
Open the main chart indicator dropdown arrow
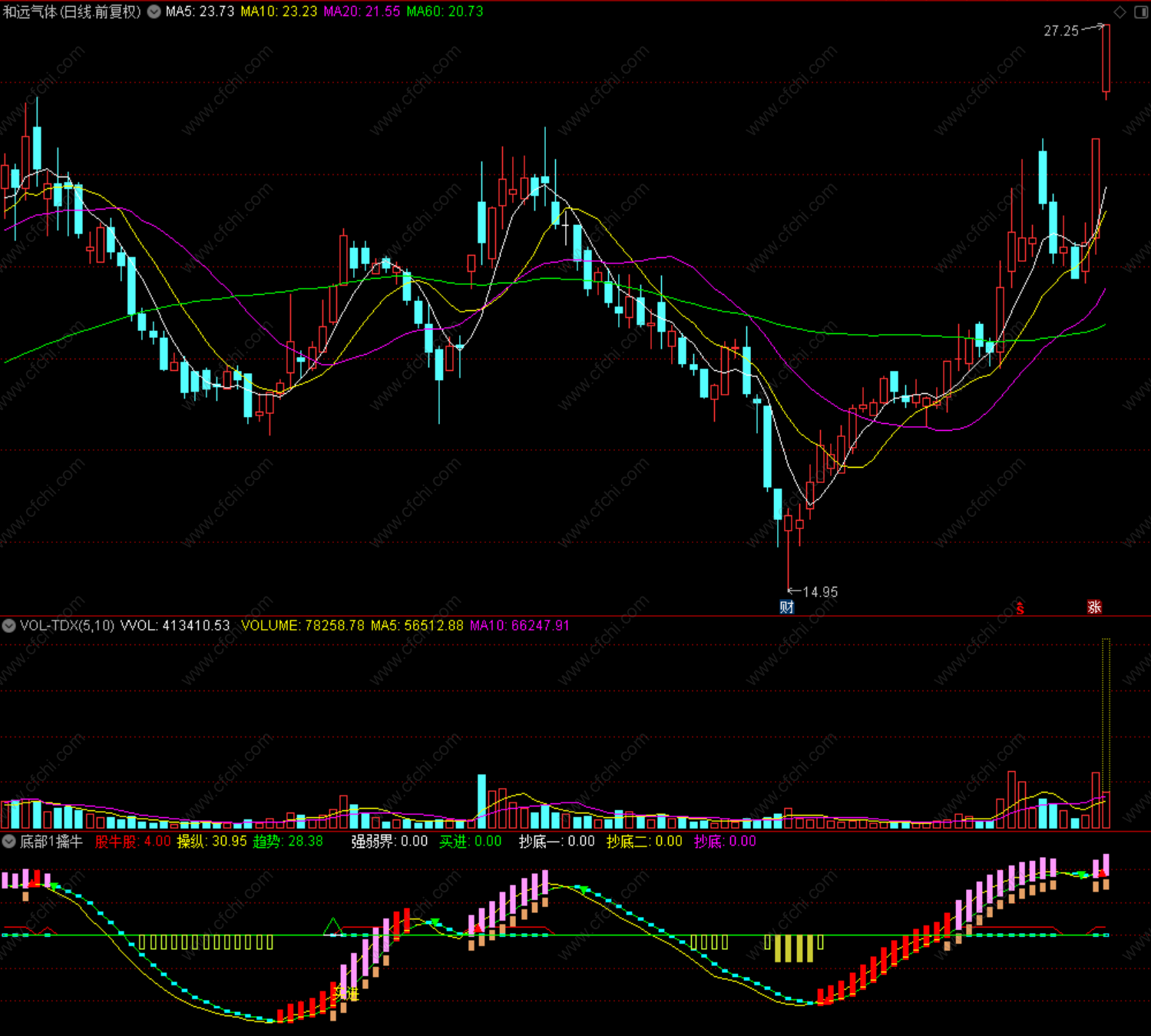tap(154, 12)
